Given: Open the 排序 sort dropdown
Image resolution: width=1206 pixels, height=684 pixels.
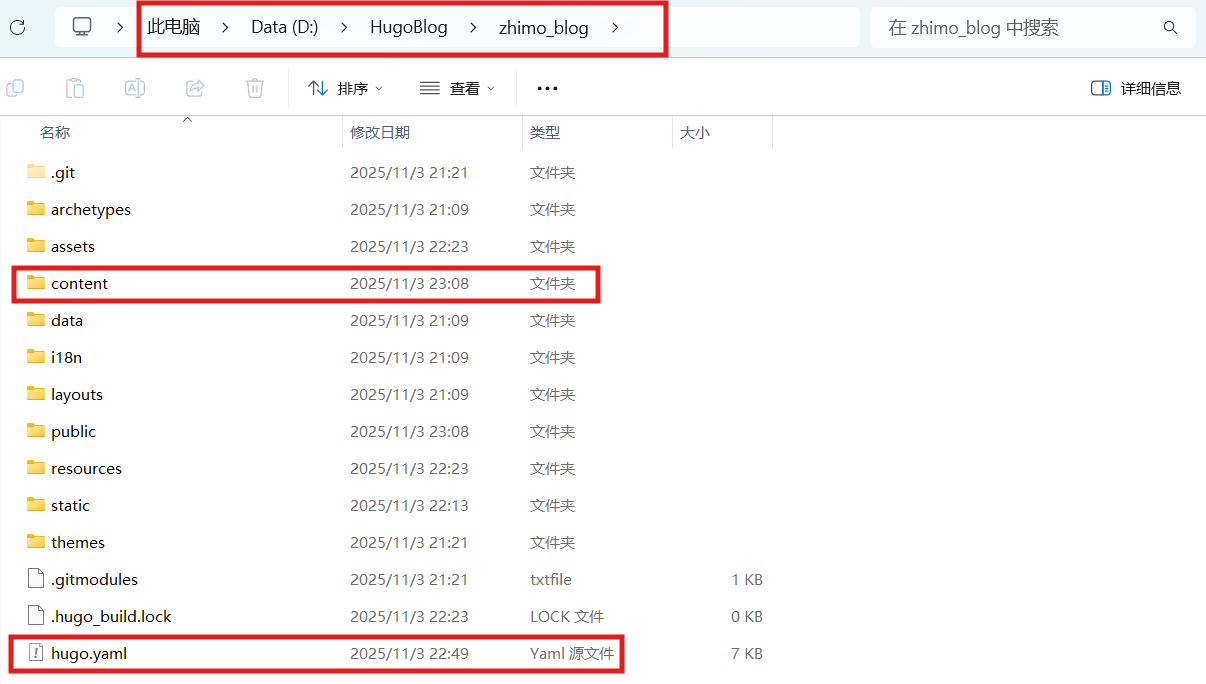Looking at the screenshot, I should click(346, 88).
